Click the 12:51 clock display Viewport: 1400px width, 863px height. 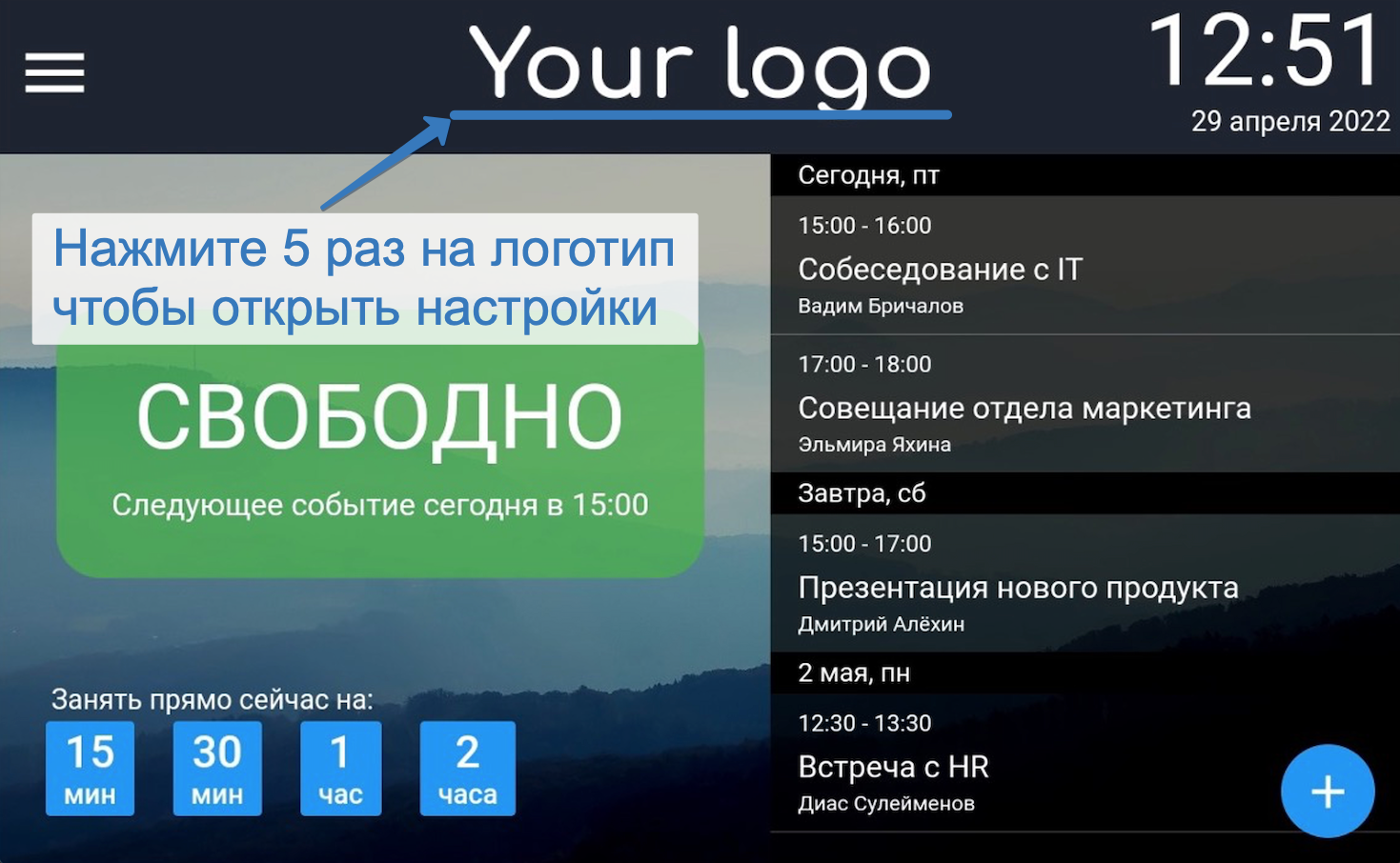pyautogui.click(x=1266, y=51)
